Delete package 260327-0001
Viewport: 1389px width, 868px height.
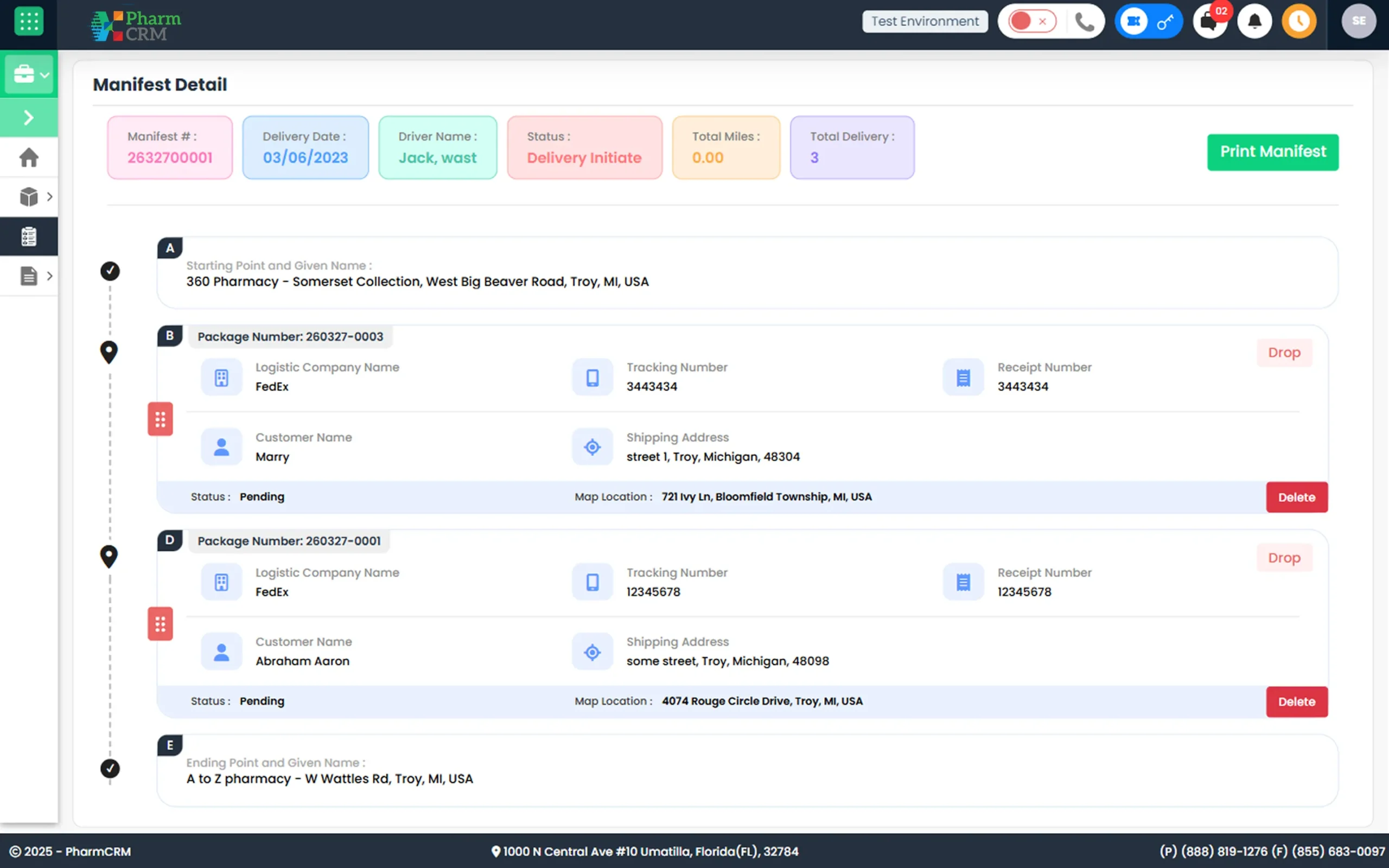(1297, 701)
